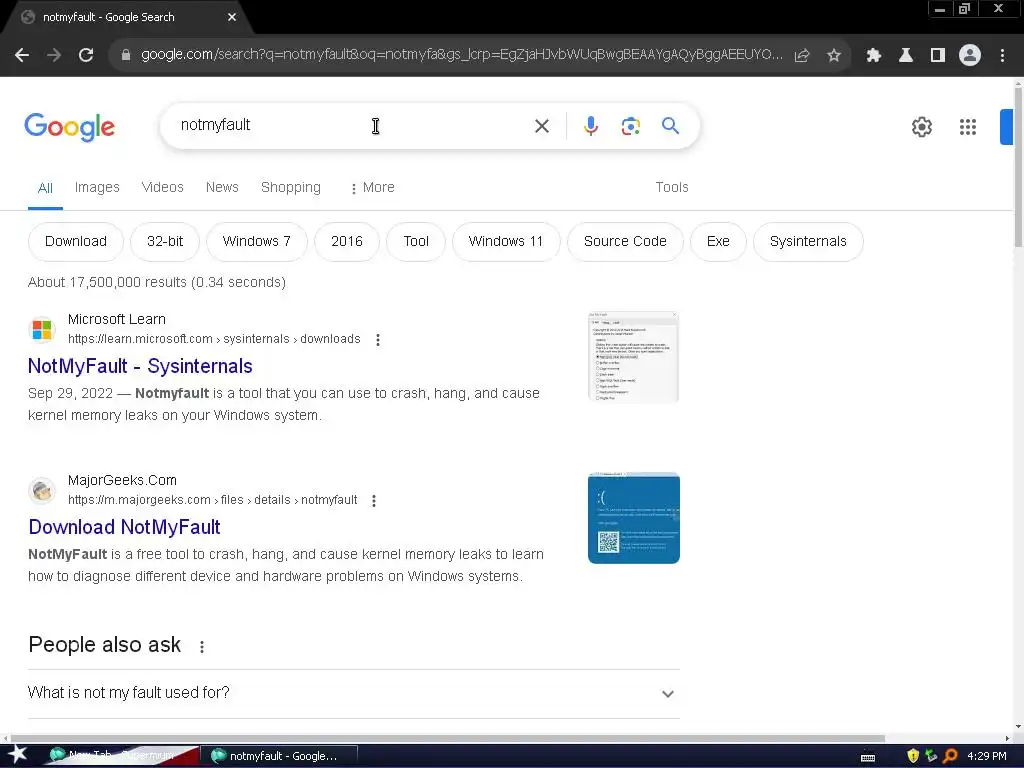Open the NotMyFault - Sysinternals link
This screenshot has width=1024, height=768.
pyautogui.click(x=140, y=366)
